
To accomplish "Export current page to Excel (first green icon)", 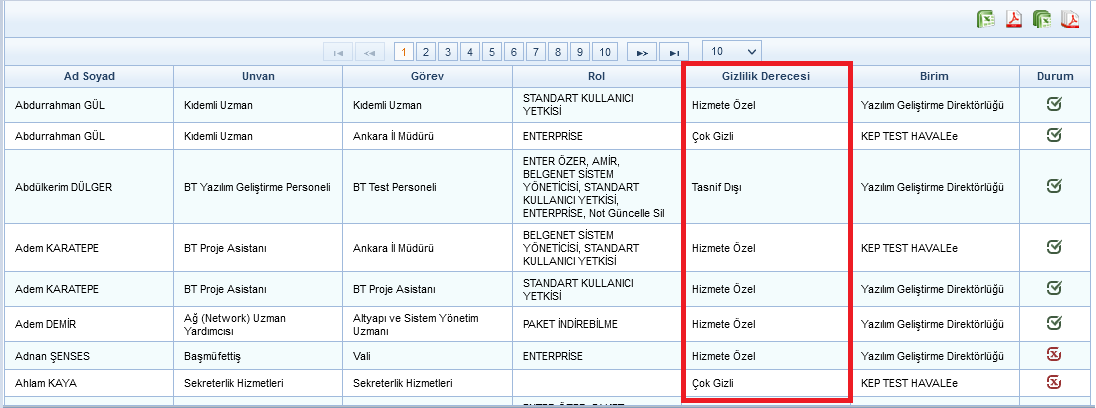I will [x=986, y=20].
